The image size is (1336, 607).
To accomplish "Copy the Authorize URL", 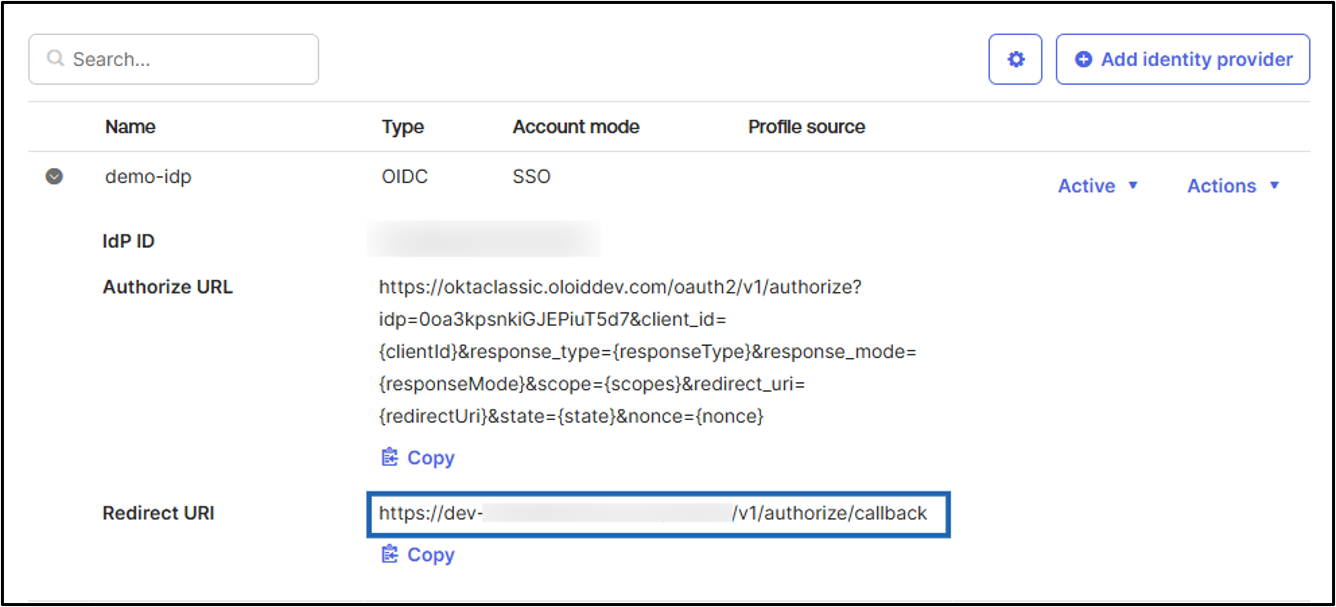I will (418, 458).
